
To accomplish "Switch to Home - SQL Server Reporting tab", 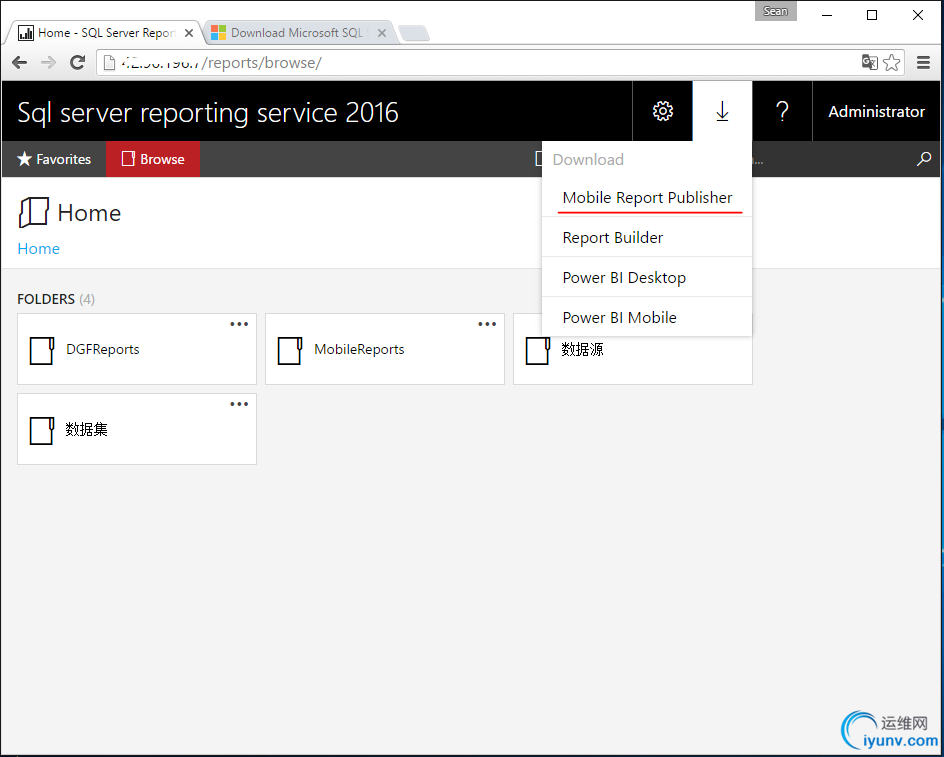I will point(105,33).
